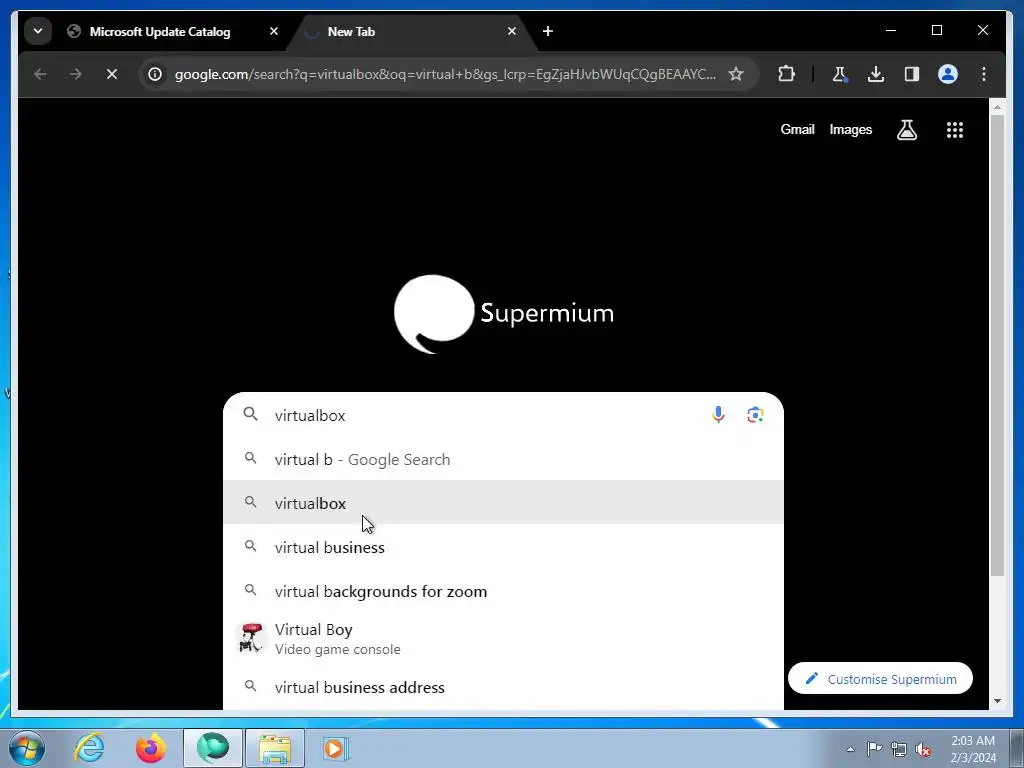Select the Virtual Boy console suggestion
This screenshot has height=768, width=1024.
pyautogui.click(x=503, y=638)
